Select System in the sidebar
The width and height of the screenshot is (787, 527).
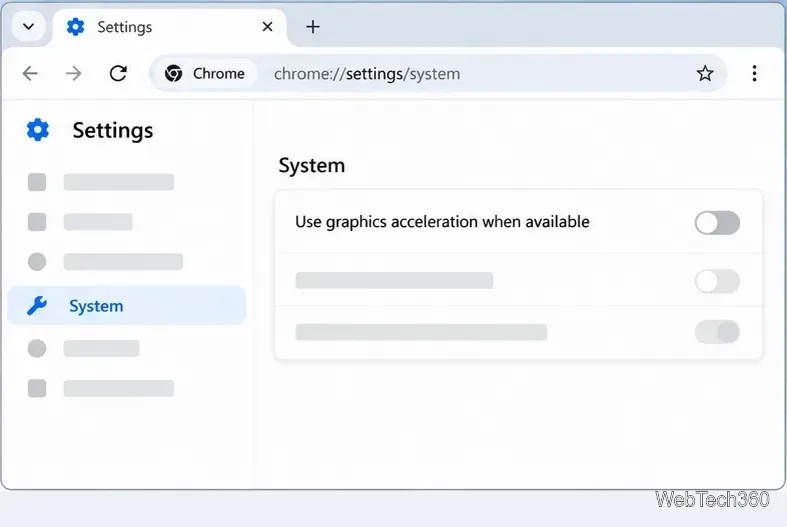(x=126, y=306)
